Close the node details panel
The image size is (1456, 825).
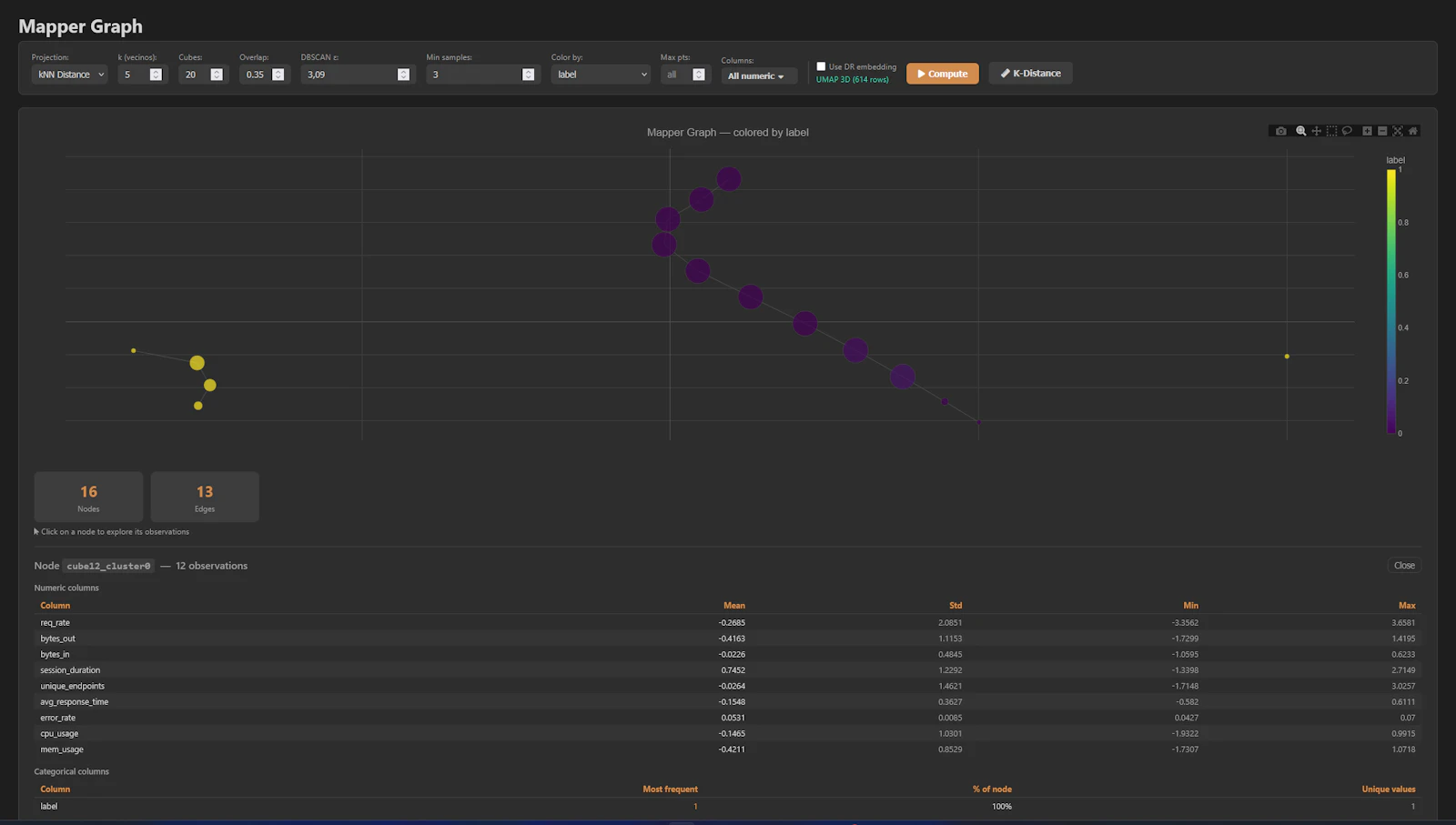pos(1404,566)
